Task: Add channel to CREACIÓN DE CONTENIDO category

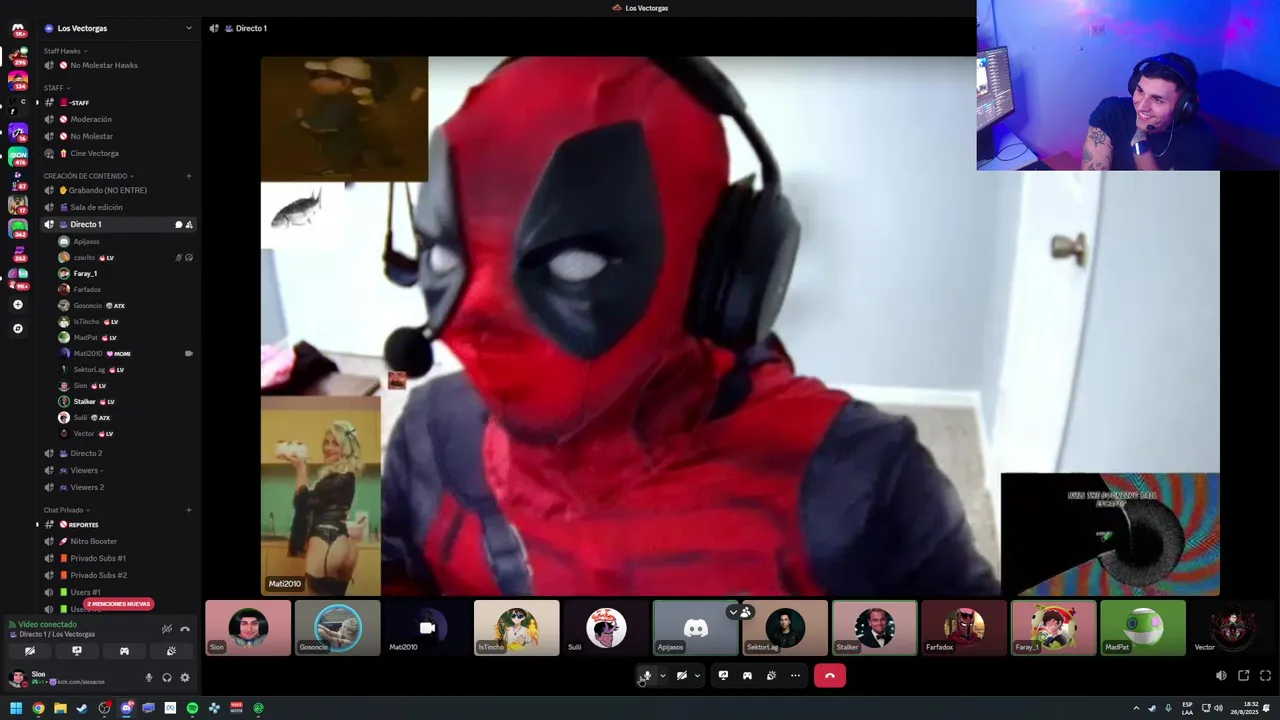Action: 189,176
